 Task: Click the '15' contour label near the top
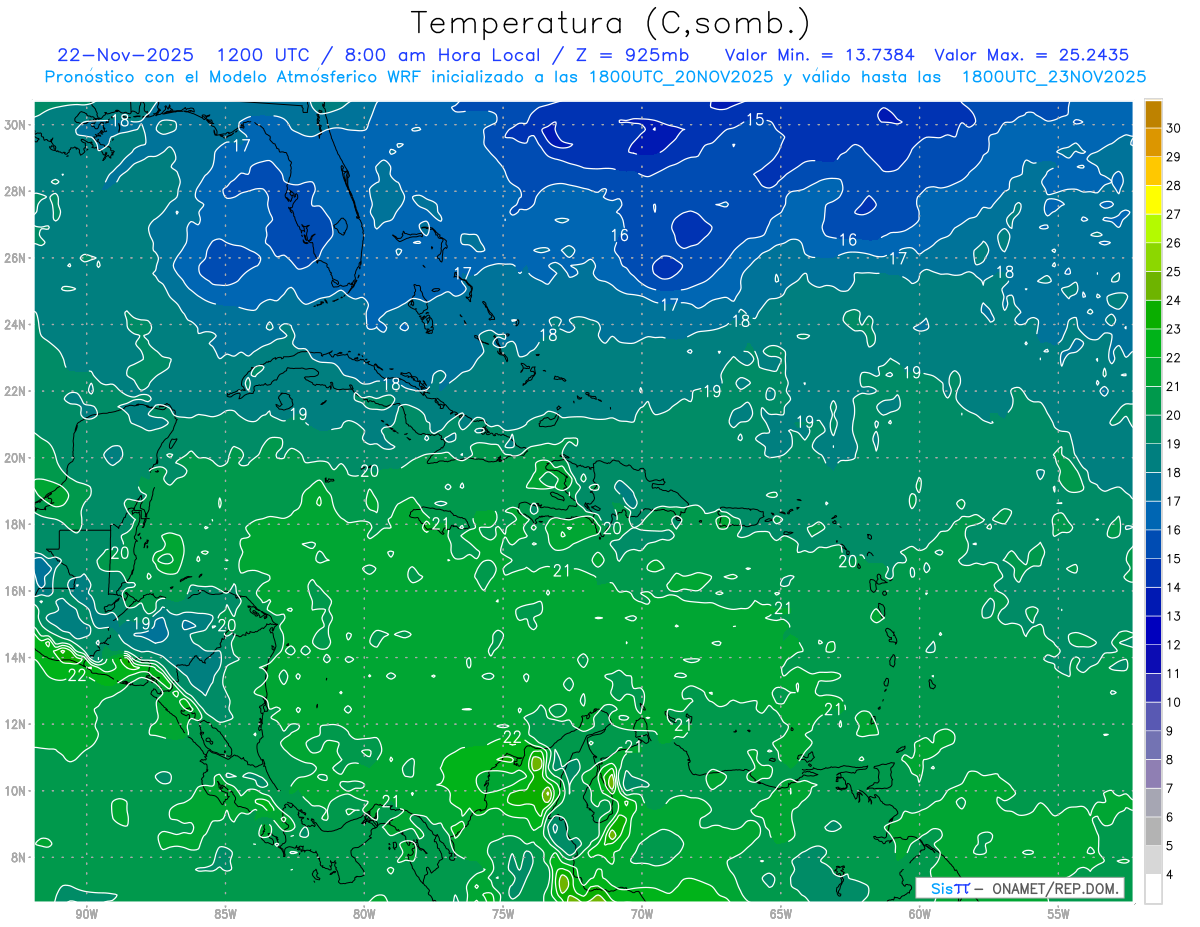(x=755, y=120)
